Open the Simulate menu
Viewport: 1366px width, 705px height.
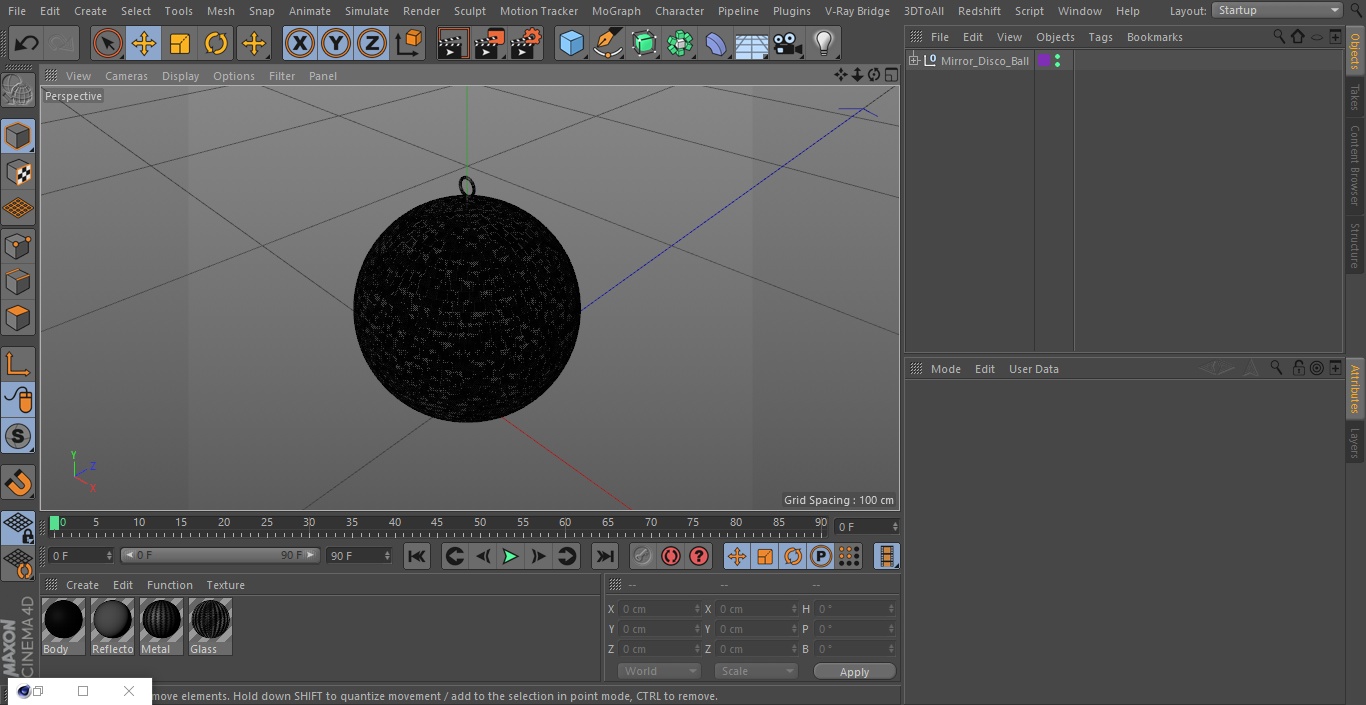[367, 11]
